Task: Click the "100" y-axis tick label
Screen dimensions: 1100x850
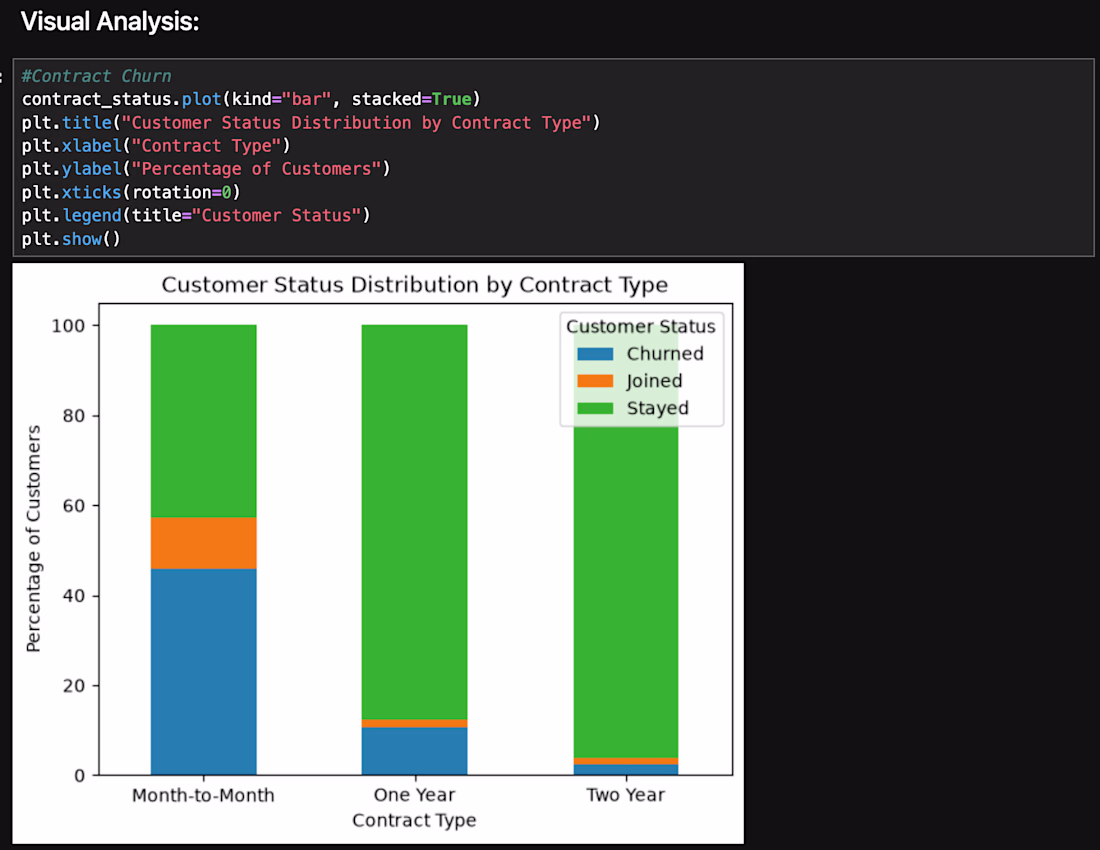Action: pos(68,325)
